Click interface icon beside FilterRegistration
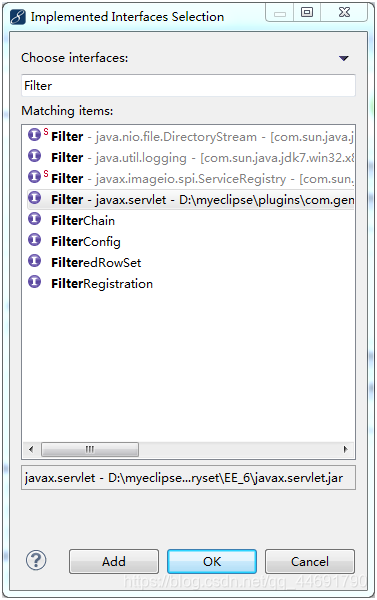 pos(34,282)
